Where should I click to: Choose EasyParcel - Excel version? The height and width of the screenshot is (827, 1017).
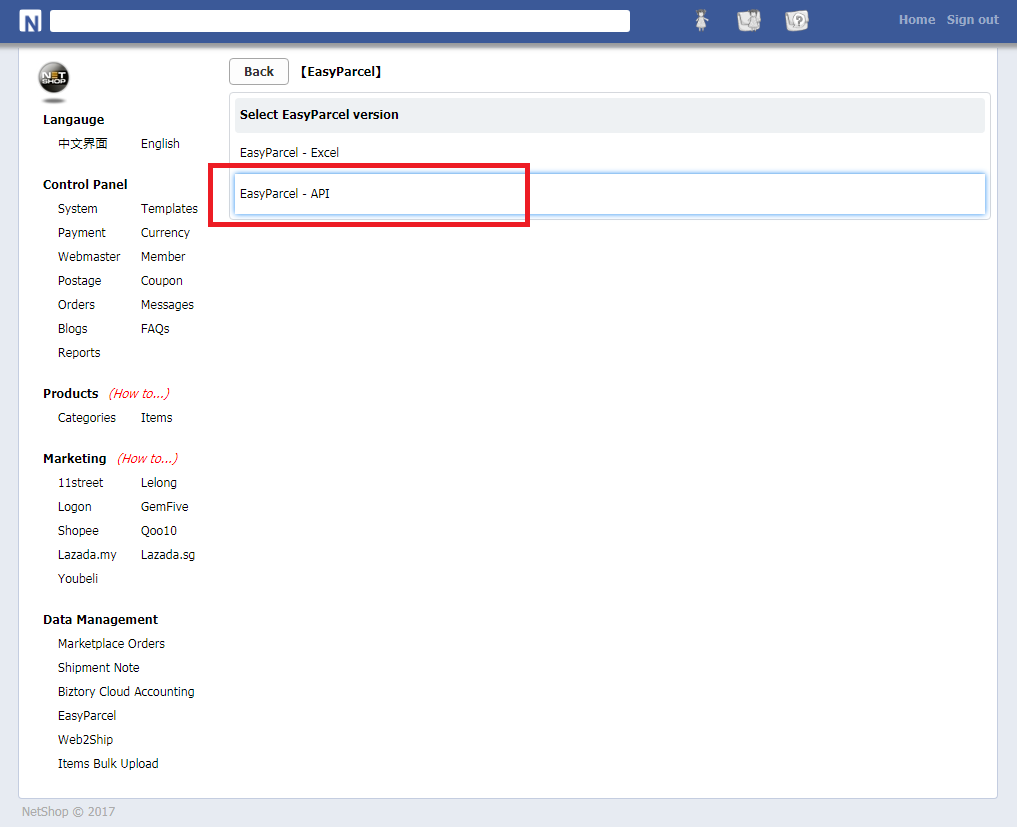coord(610,152)
